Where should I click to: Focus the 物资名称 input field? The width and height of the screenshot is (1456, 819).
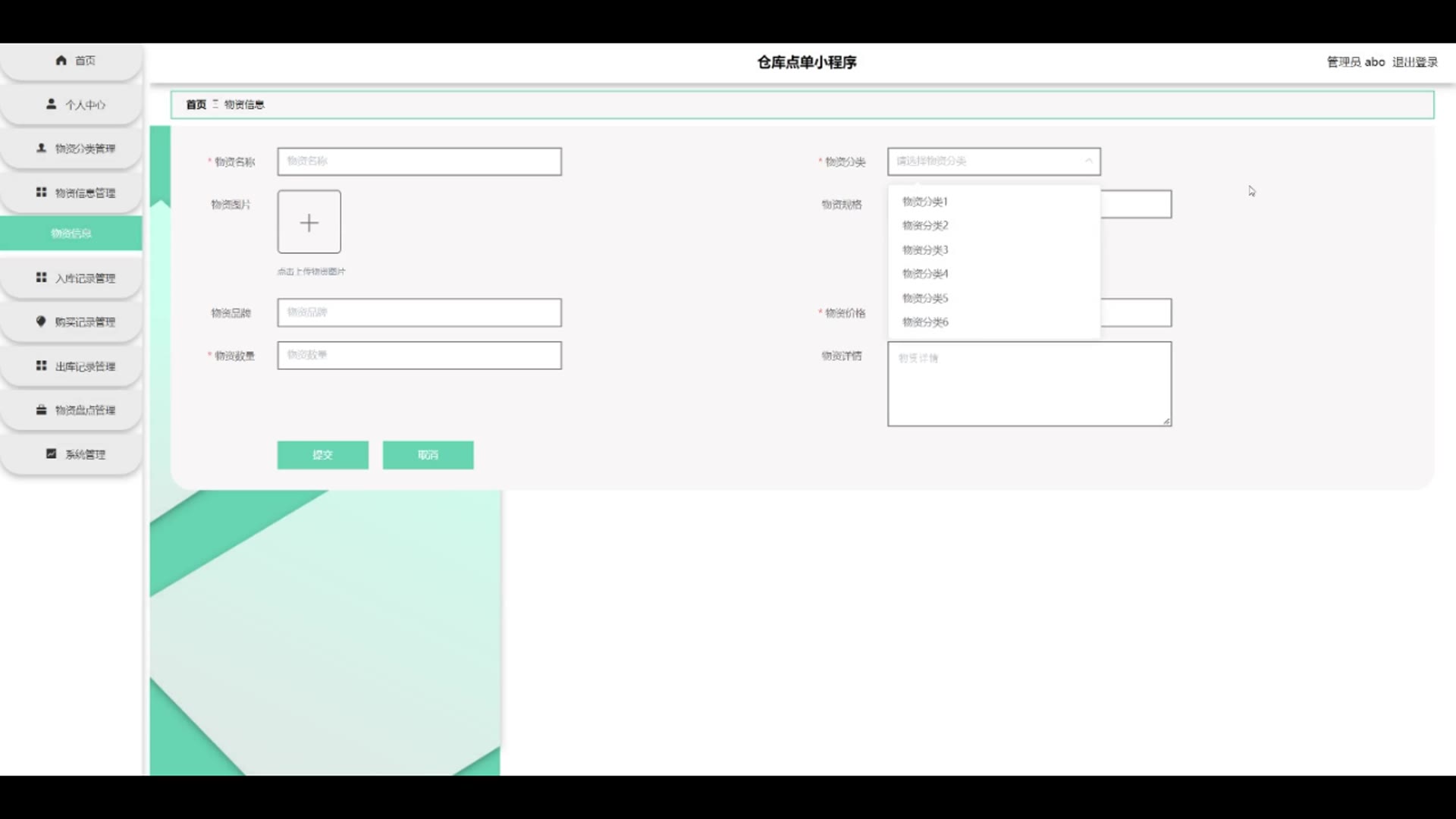pos(419,162)
